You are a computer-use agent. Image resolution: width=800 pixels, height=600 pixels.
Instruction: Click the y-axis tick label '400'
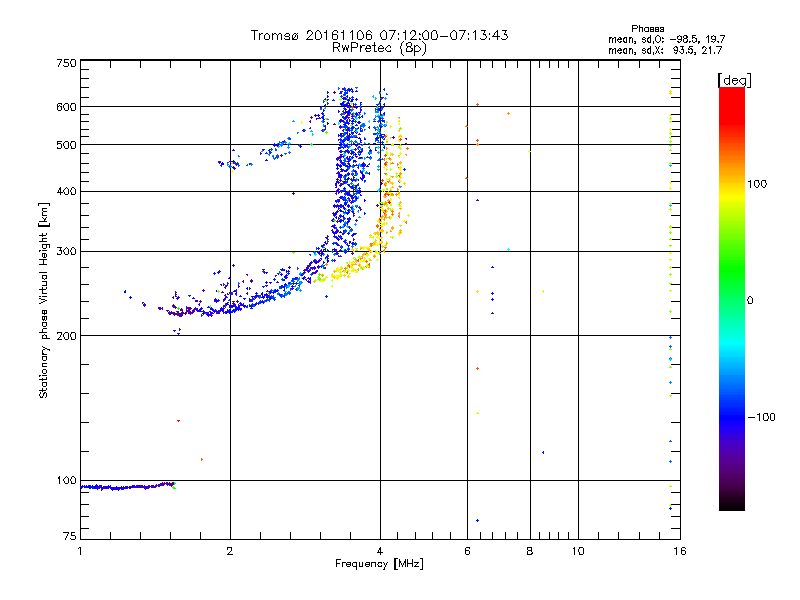(x=66, y=191)
